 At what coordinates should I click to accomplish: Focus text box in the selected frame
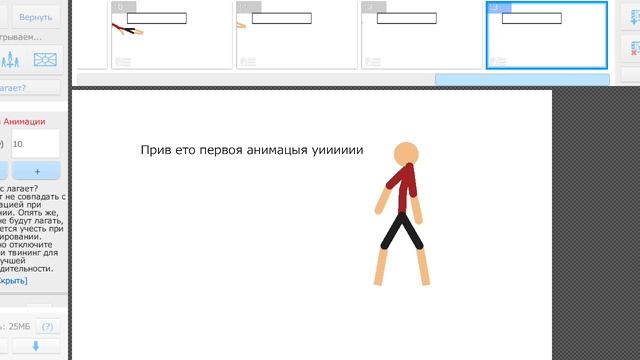(x=531, y=18)
